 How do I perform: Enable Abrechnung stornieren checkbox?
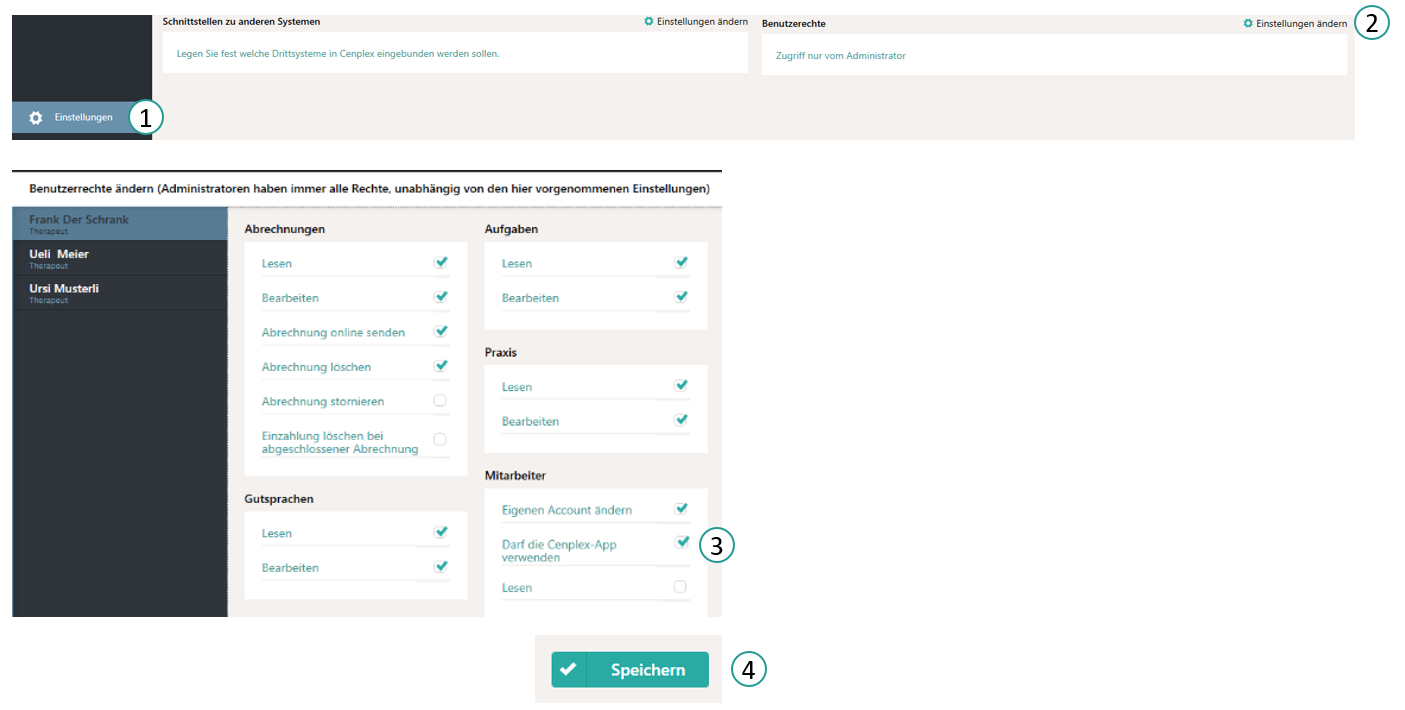[x=440, y=401]
